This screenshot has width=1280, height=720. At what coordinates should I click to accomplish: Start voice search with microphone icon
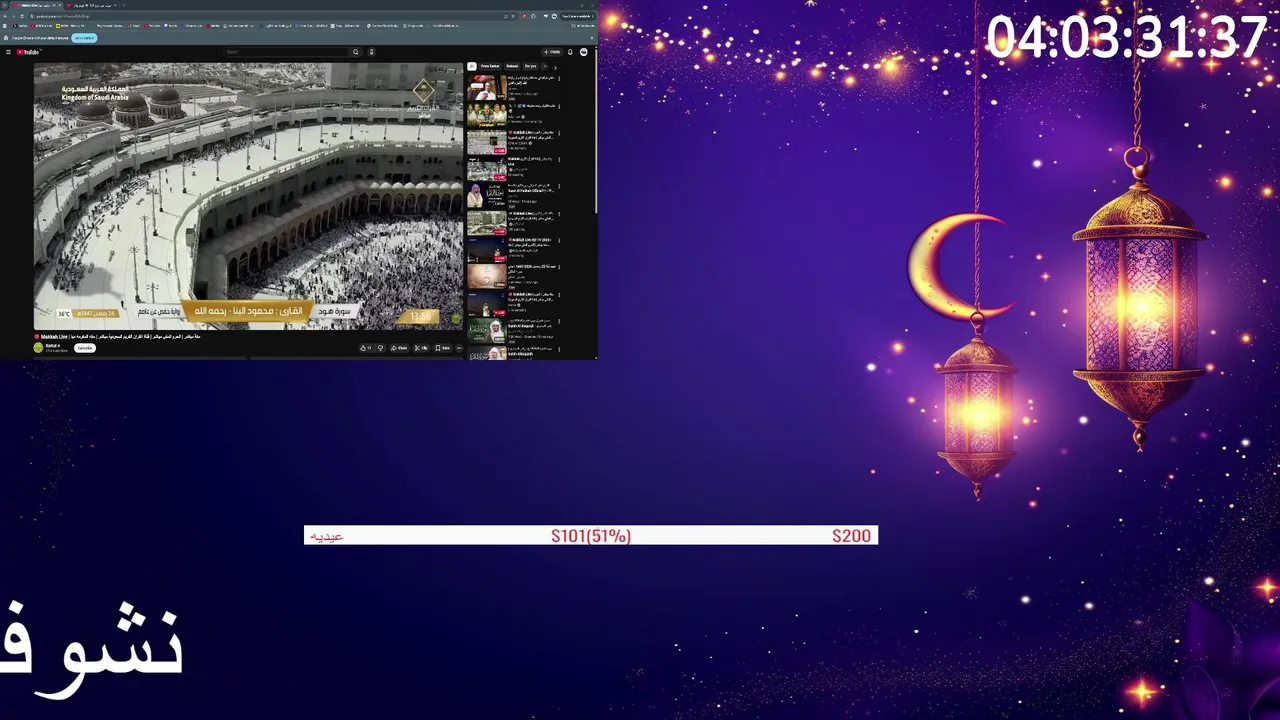pyautogui.click(x=371, y=52)
